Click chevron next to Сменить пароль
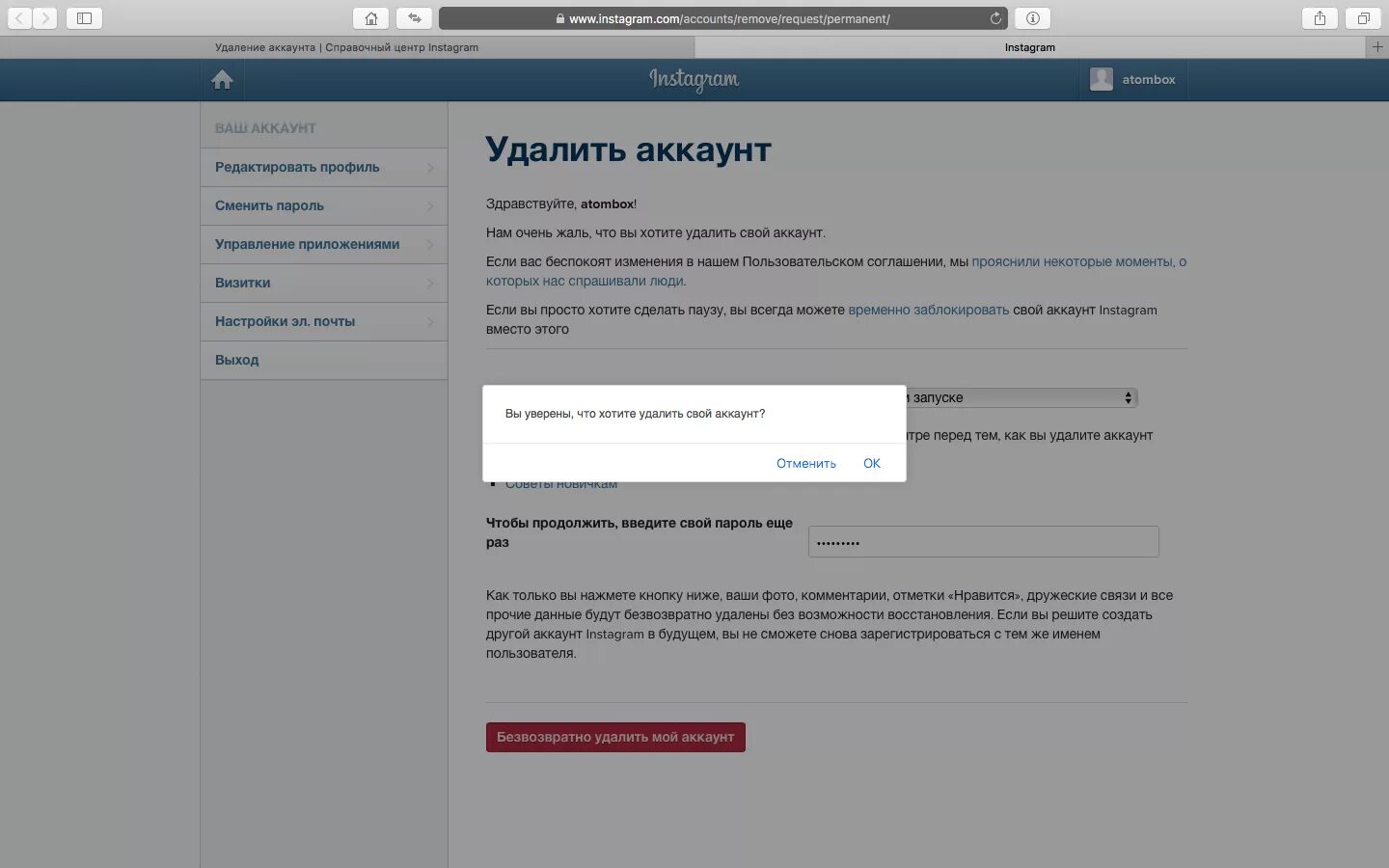Viewport: 1389px width, 868px height. pyautogui.click(x=430, y=206)
